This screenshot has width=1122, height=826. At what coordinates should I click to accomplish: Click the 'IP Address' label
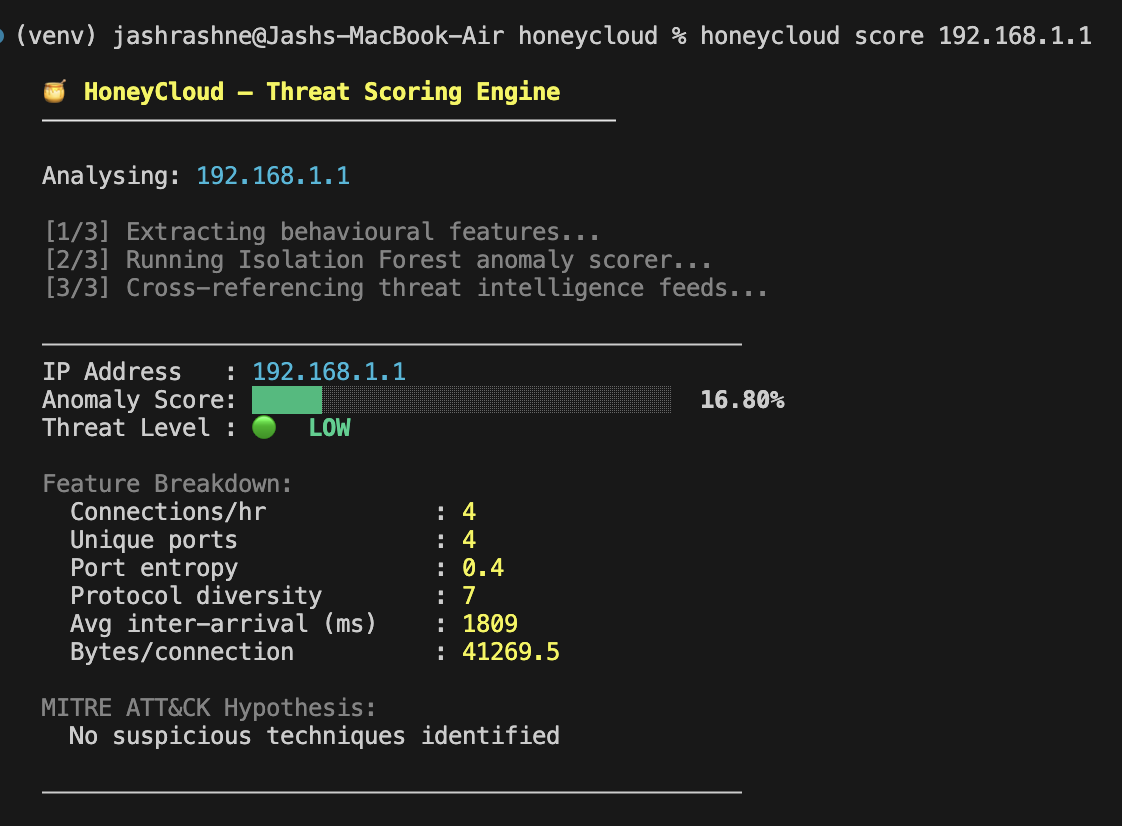click(x=112, y=371)
